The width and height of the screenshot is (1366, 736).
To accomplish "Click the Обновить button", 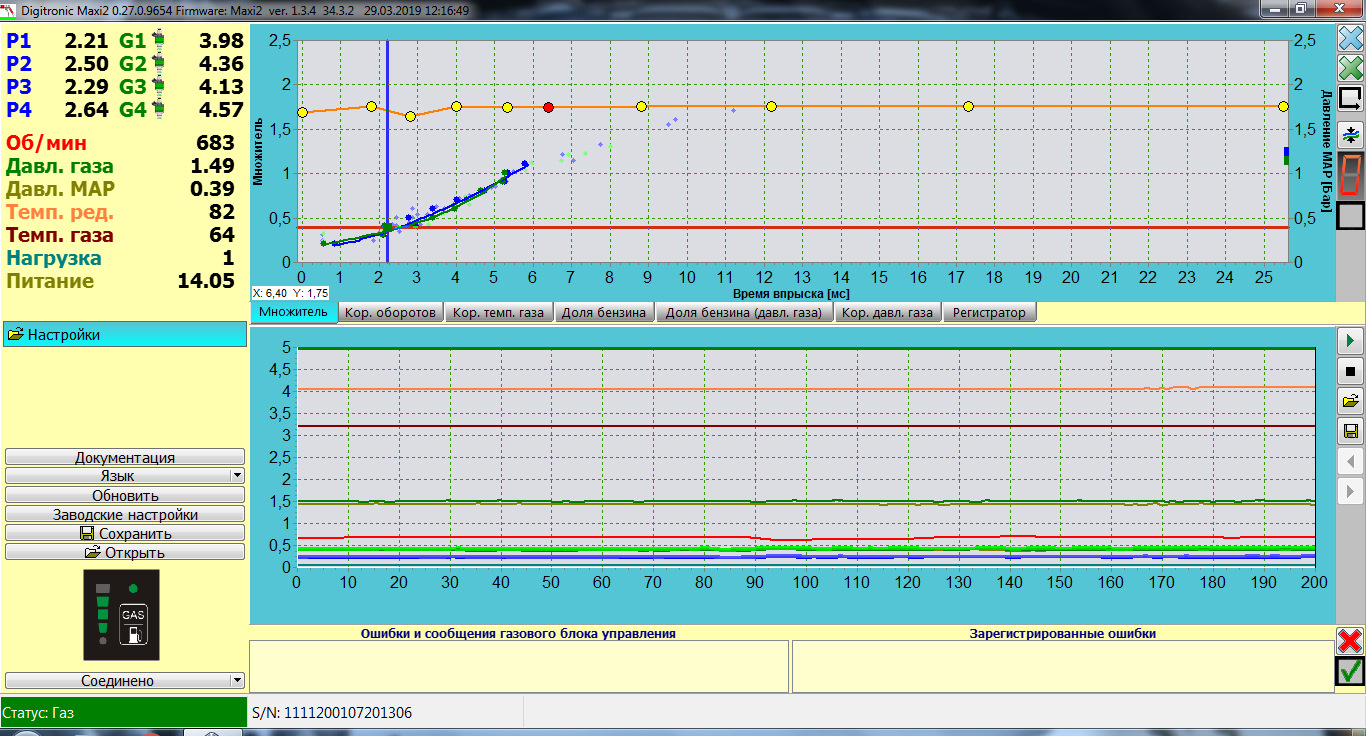I will click(x=125, y=495).
